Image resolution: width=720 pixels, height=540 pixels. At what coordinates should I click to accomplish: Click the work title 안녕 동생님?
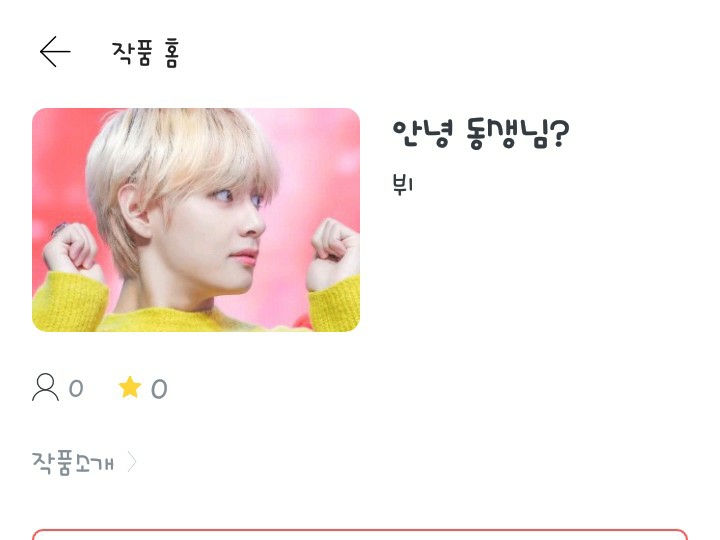(x=481, y=134)
